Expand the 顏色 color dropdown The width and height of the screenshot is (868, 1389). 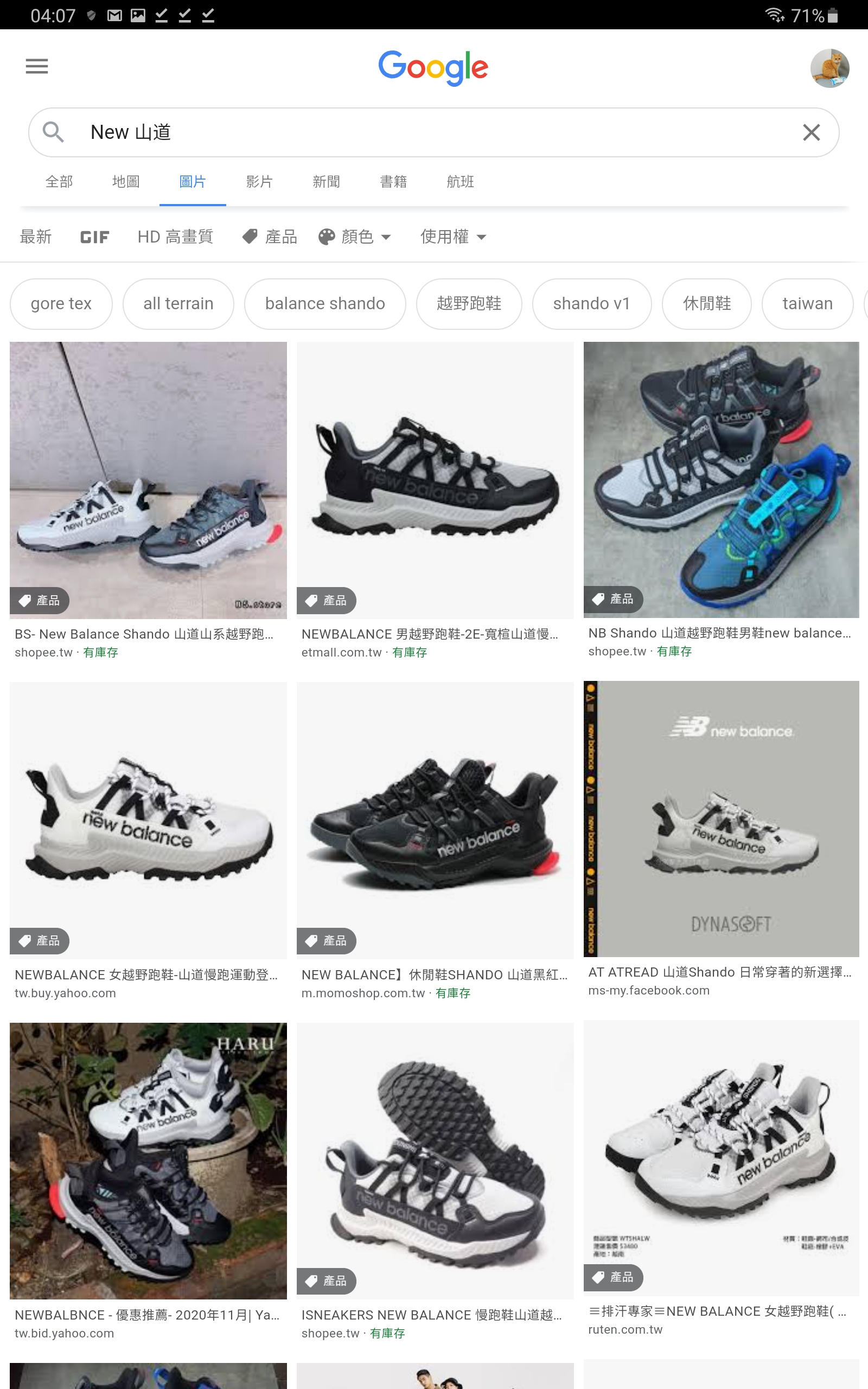click(x=355, y=237)
